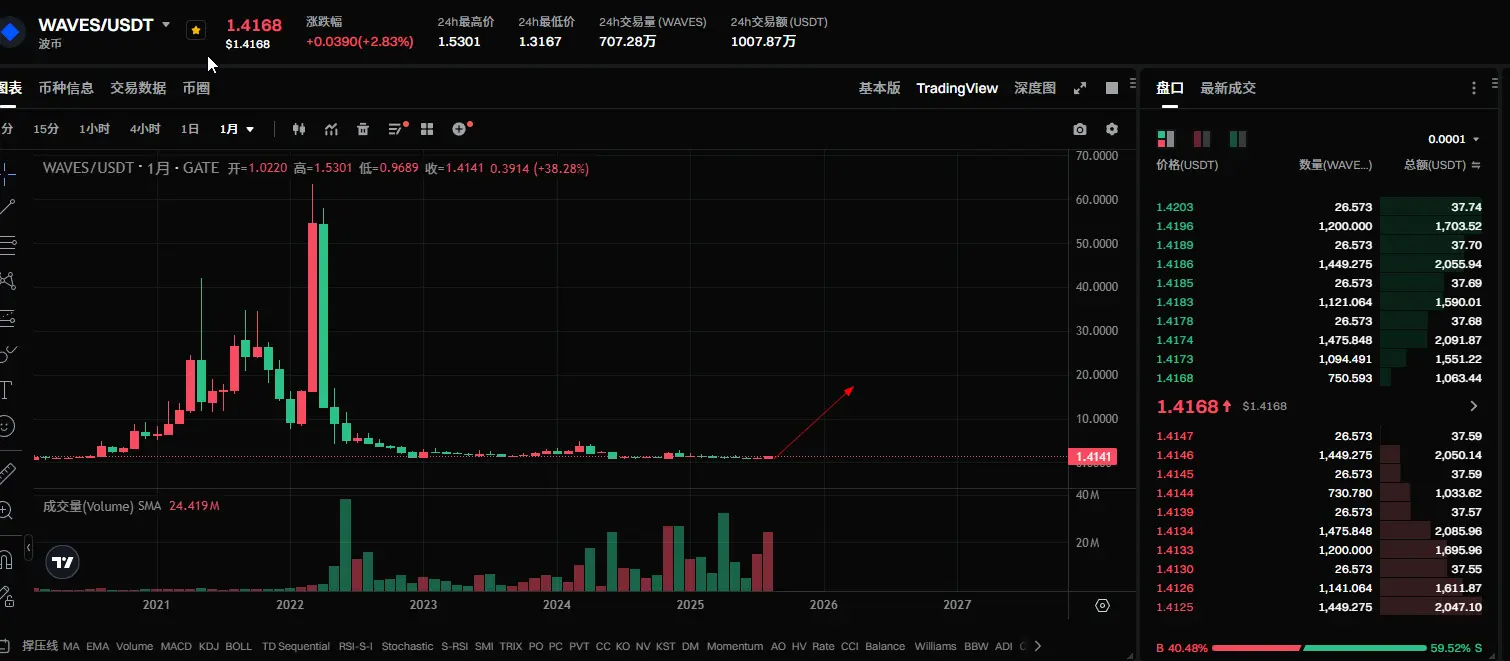
Task: Take a chart snapshot with camera icon
Action: pyautogui.click(x=1080, y=129)
